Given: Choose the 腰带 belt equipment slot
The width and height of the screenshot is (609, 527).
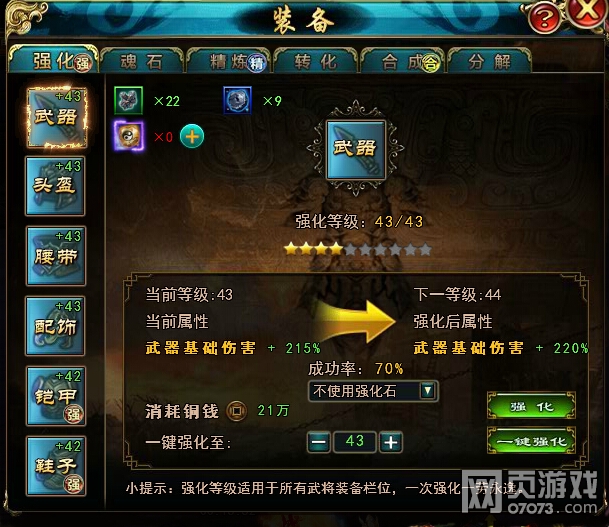Looking at the screenshot, I should click(56, 256).
